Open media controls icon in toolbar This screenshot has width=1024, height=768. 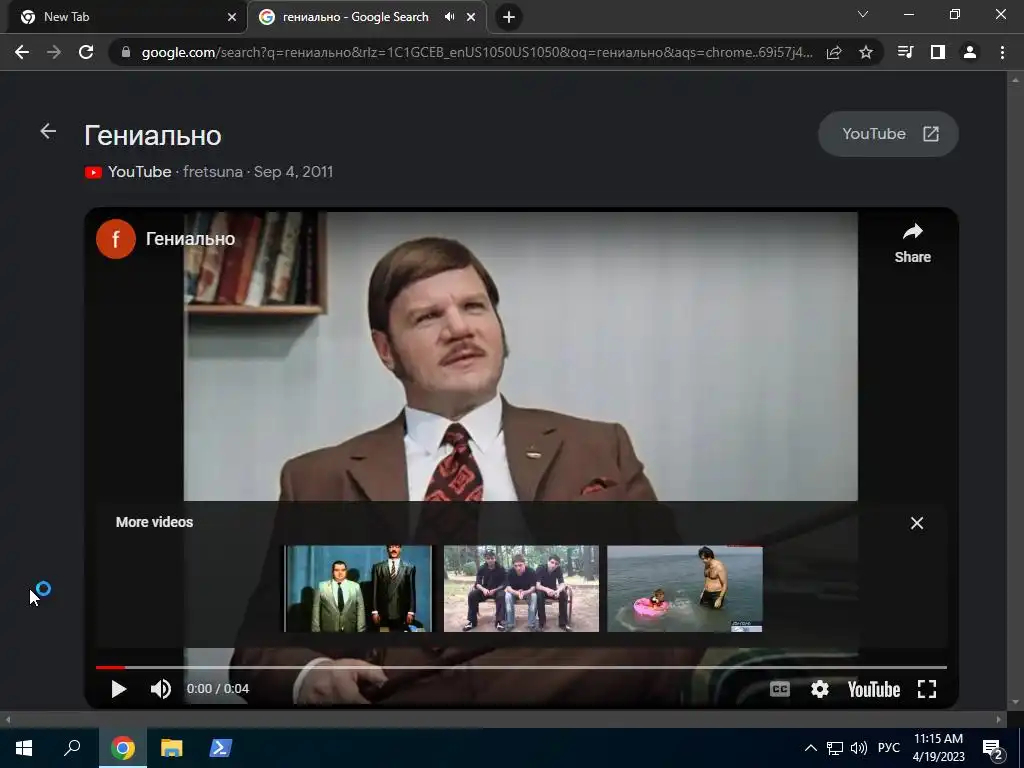pyautogui.click(x=905, y=52)
